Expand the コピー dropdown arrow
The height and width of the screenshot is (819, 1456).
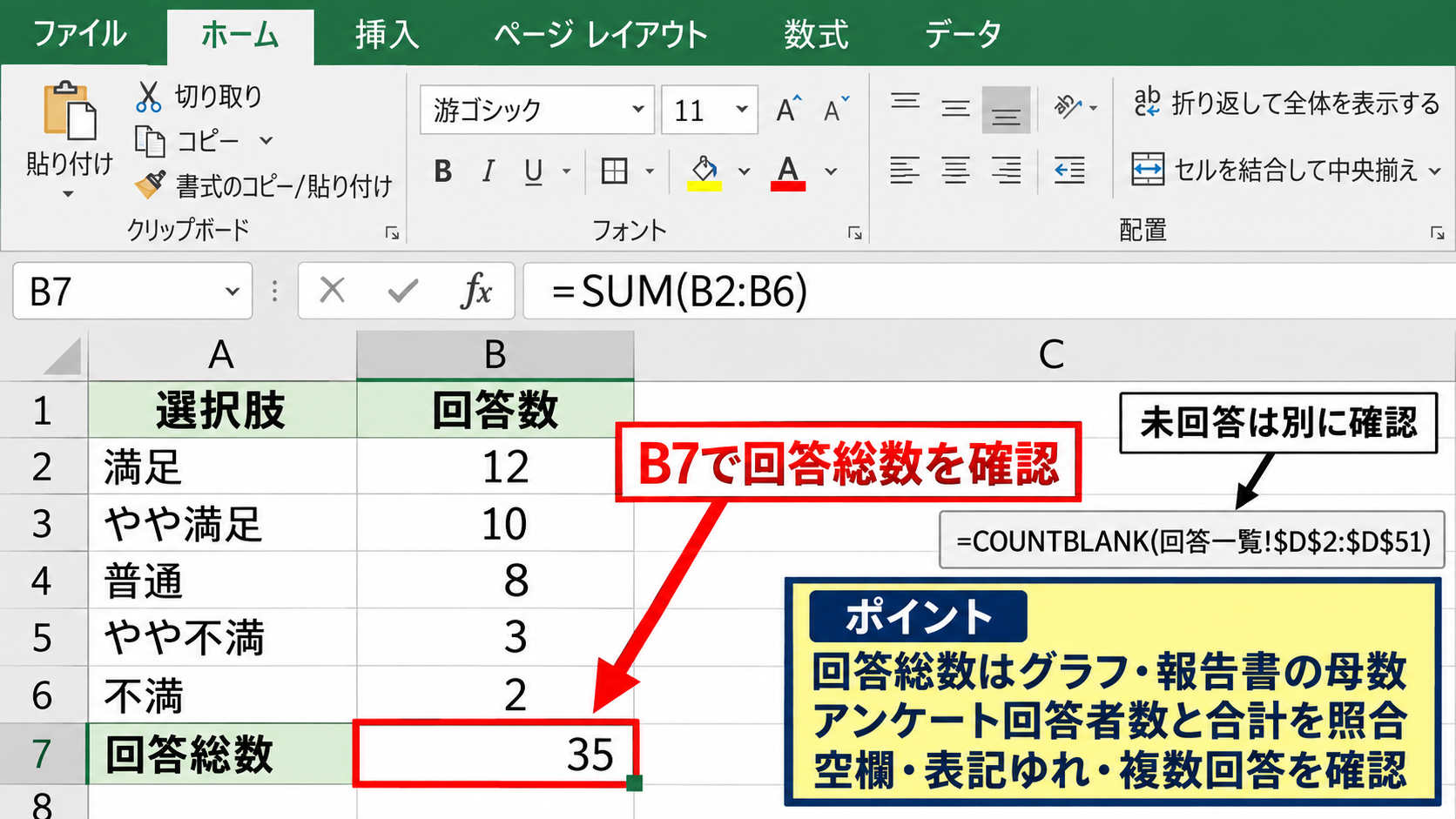tap(266, 141)
